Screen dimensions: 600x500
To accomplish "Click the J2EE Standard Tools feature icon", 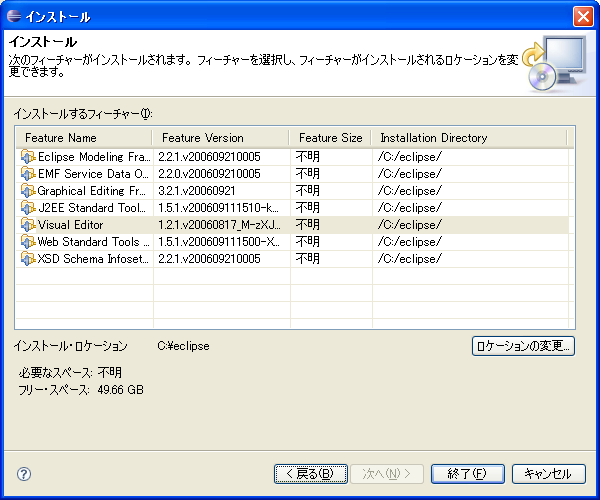I will (x=27, y=208).
